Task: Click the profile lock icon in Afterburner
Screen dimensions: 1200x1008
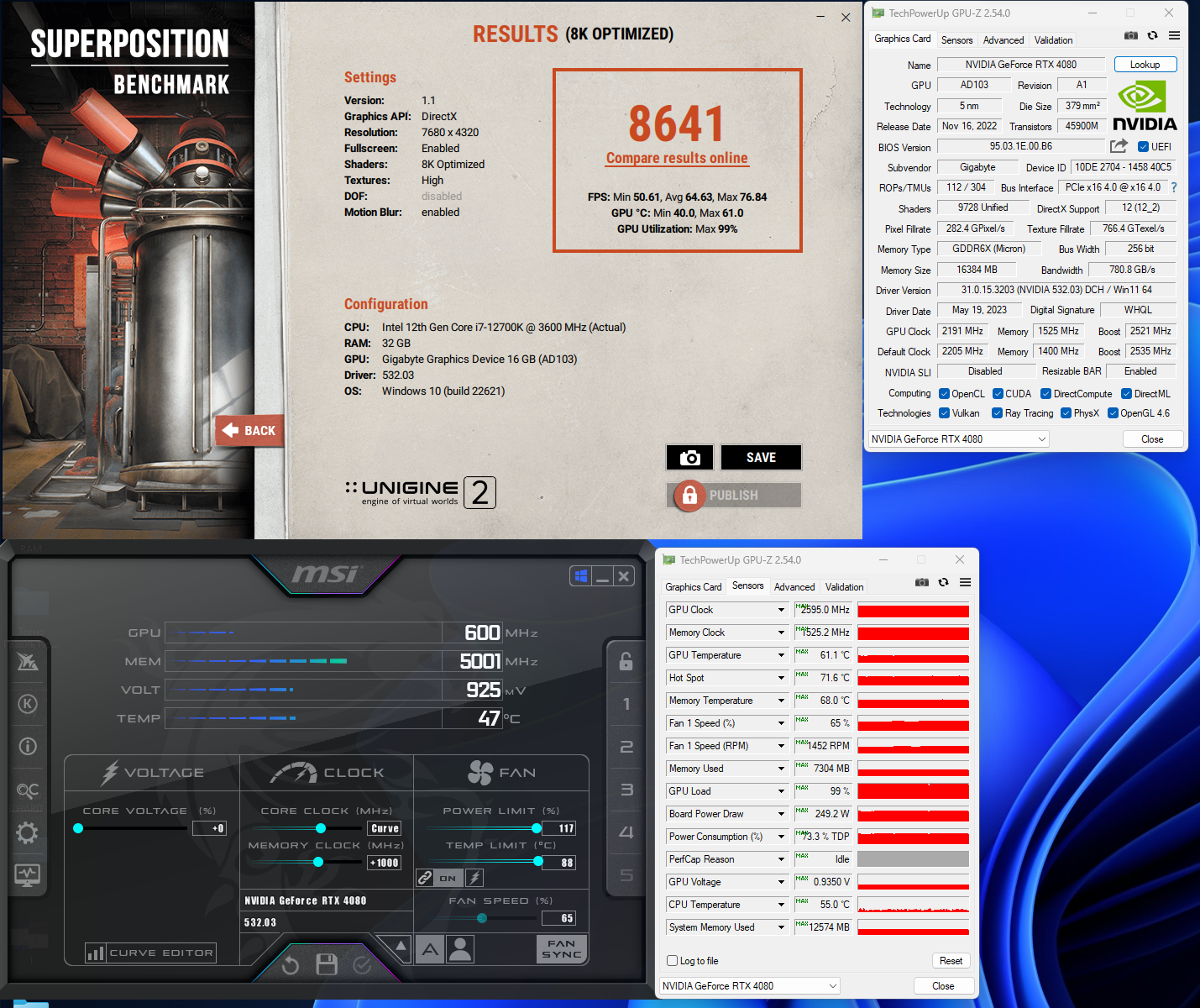Action: (626, 661)
